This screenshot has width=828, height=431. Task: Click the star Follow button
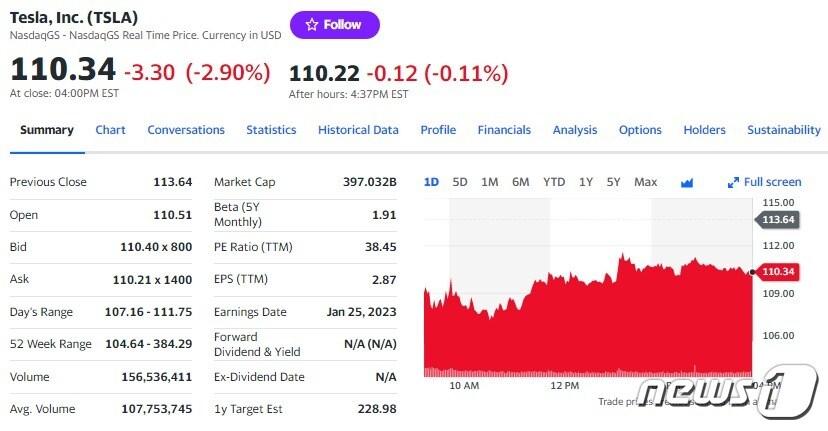tap(334, 25)
